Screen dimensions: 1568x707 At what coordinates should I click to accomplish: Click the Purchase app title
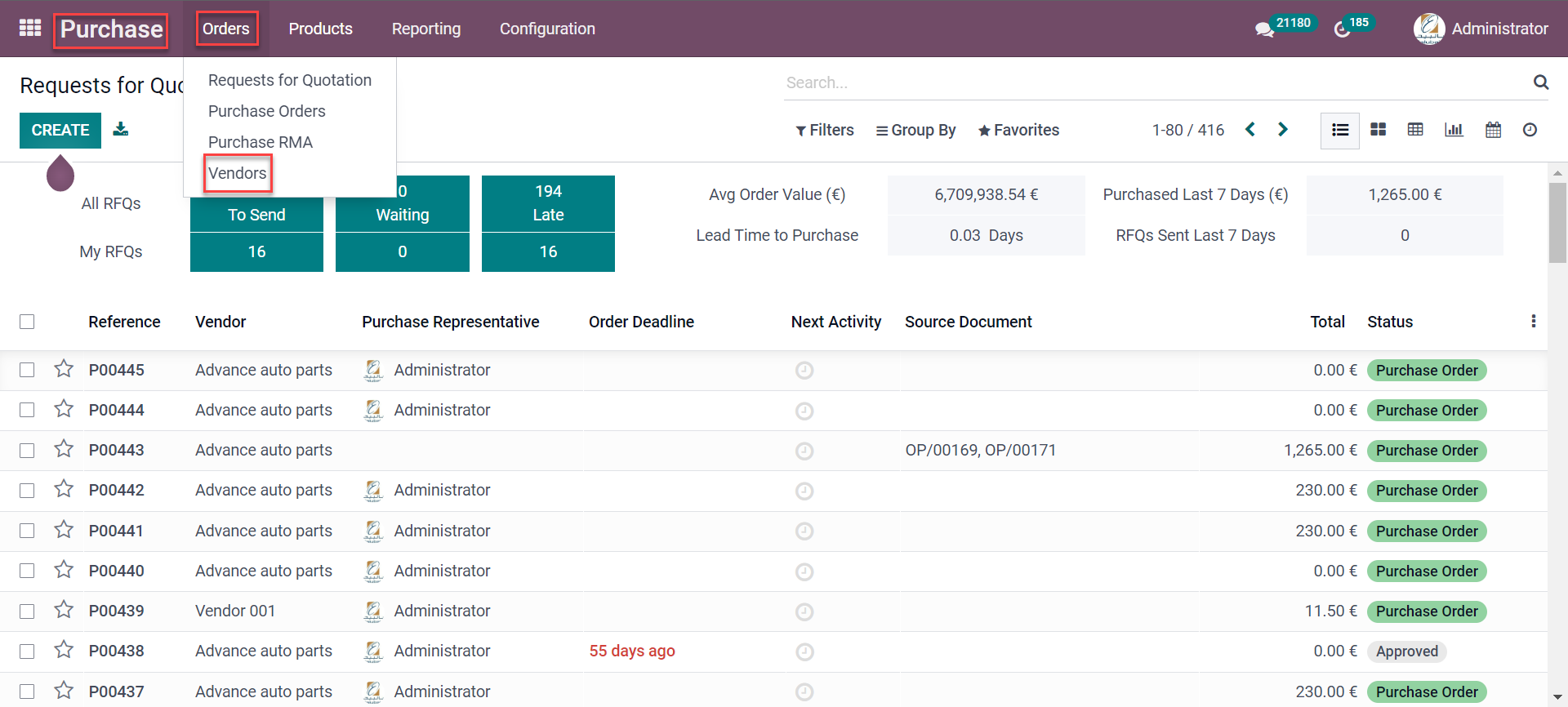(x=111, y=30)
